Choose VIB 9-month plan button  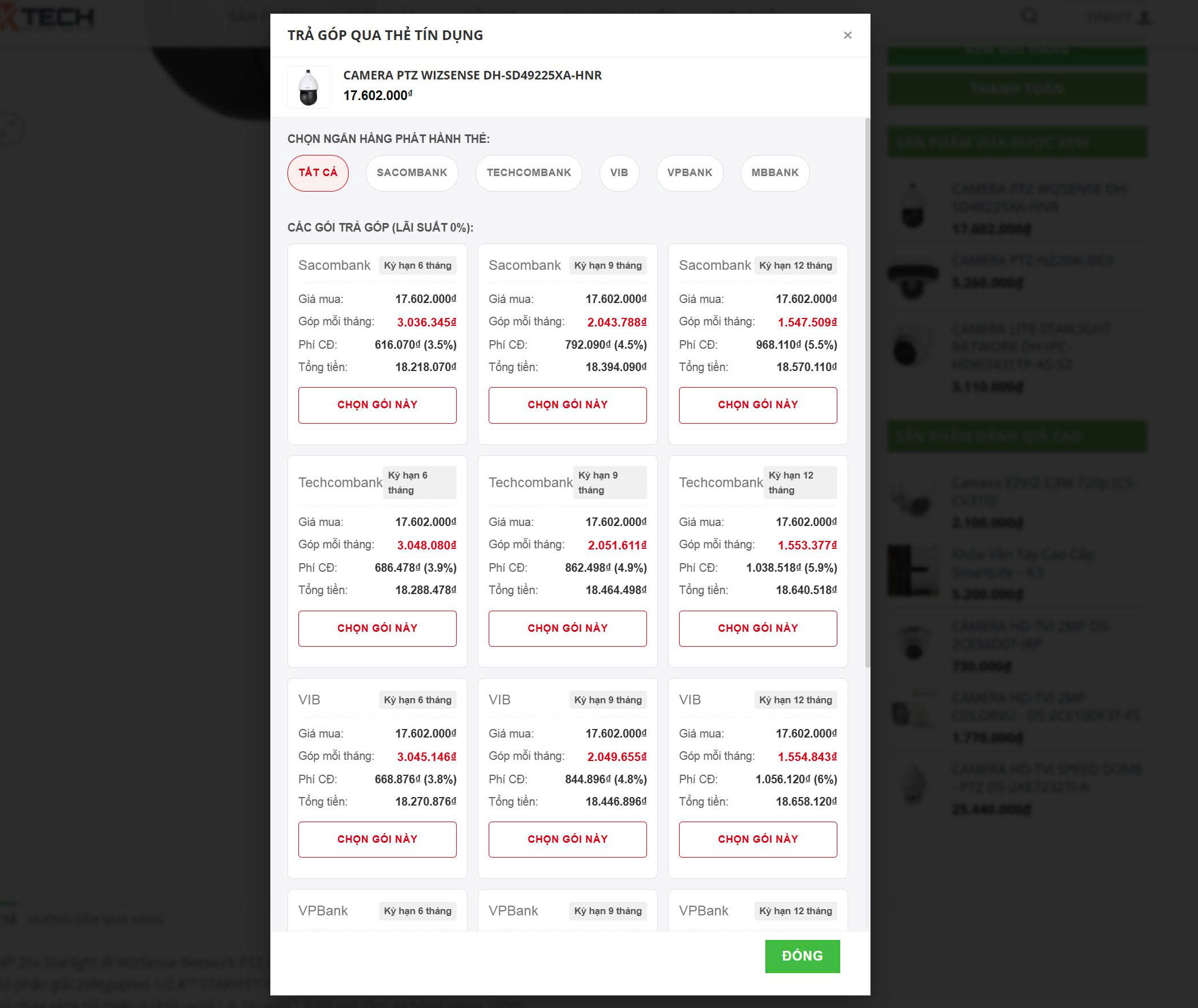pos(568,839)
